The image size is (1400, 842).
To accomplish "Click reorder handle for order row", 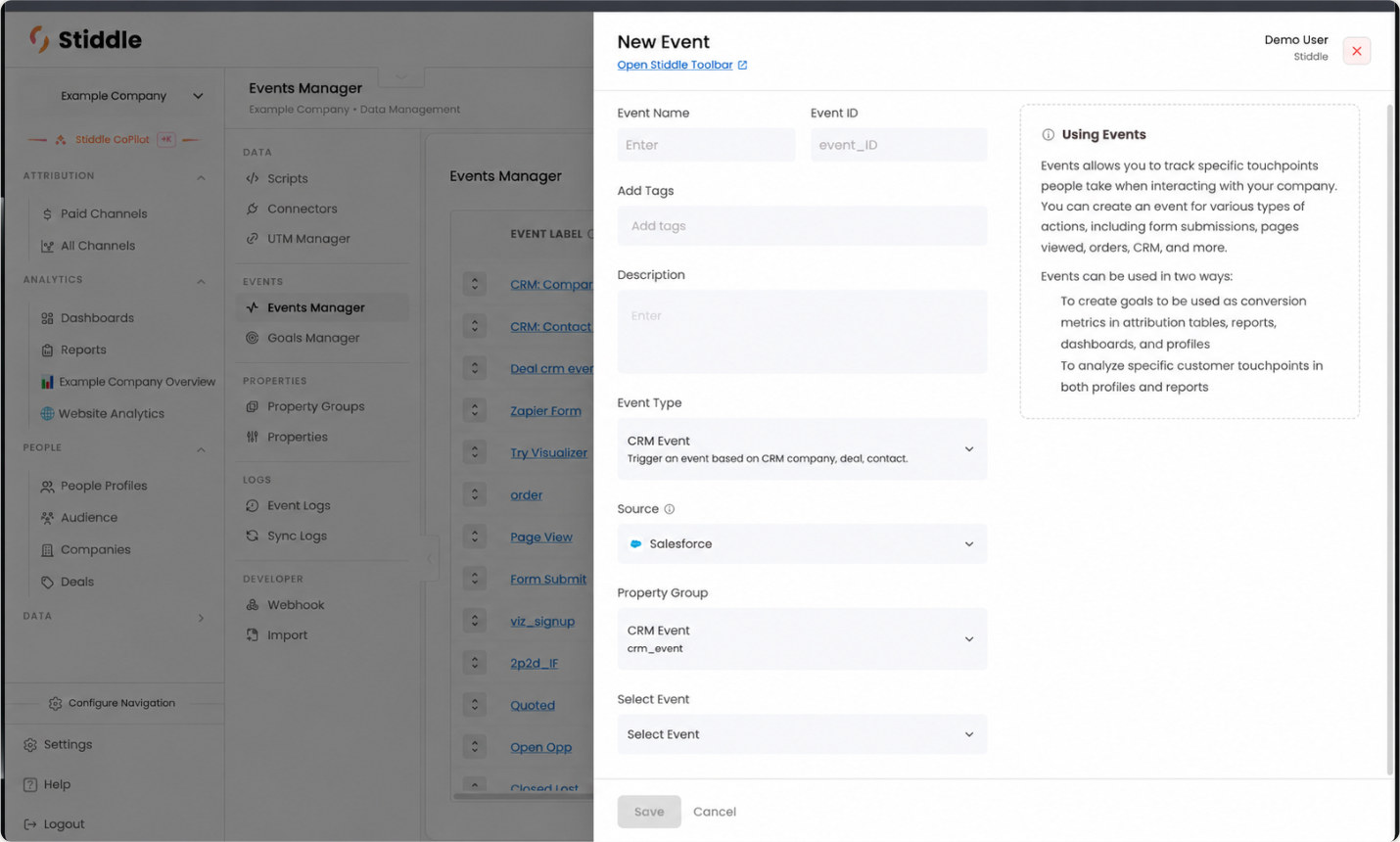I will click(x=475, y=494).
